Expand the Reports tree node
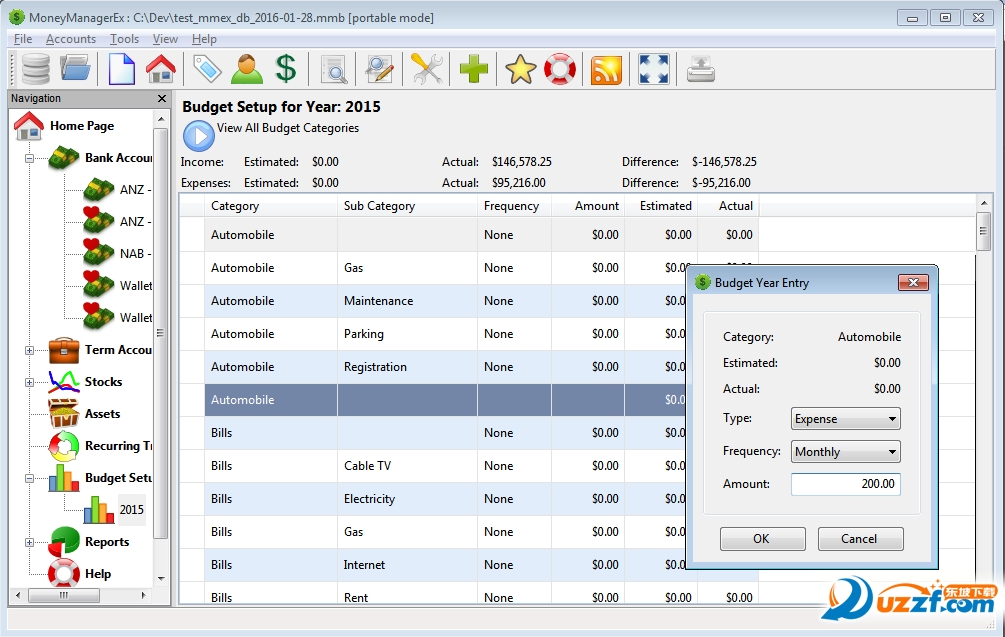1005x637 pixels. point(30,543)
